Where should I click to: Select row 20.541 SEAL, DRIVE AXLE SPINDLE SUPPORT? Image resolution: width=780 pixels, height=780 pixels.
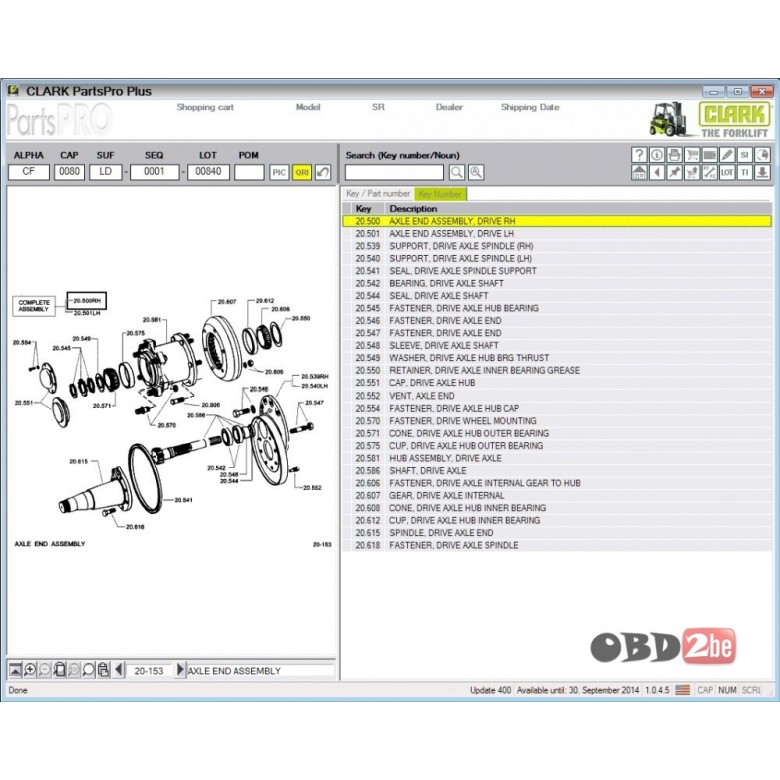[557, 271]
